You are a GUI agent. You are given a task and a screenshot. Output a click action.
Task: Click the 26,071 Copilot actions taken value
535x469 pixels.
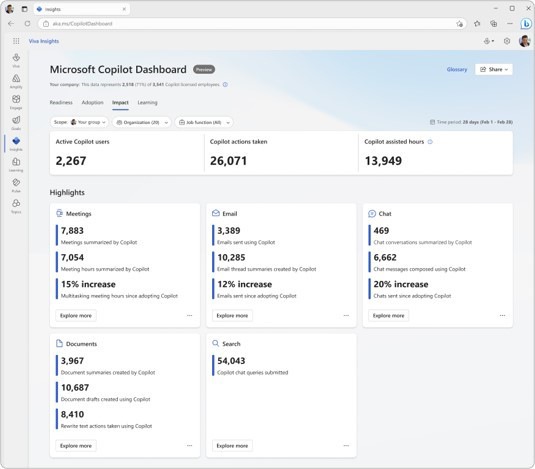click(228, 161)
